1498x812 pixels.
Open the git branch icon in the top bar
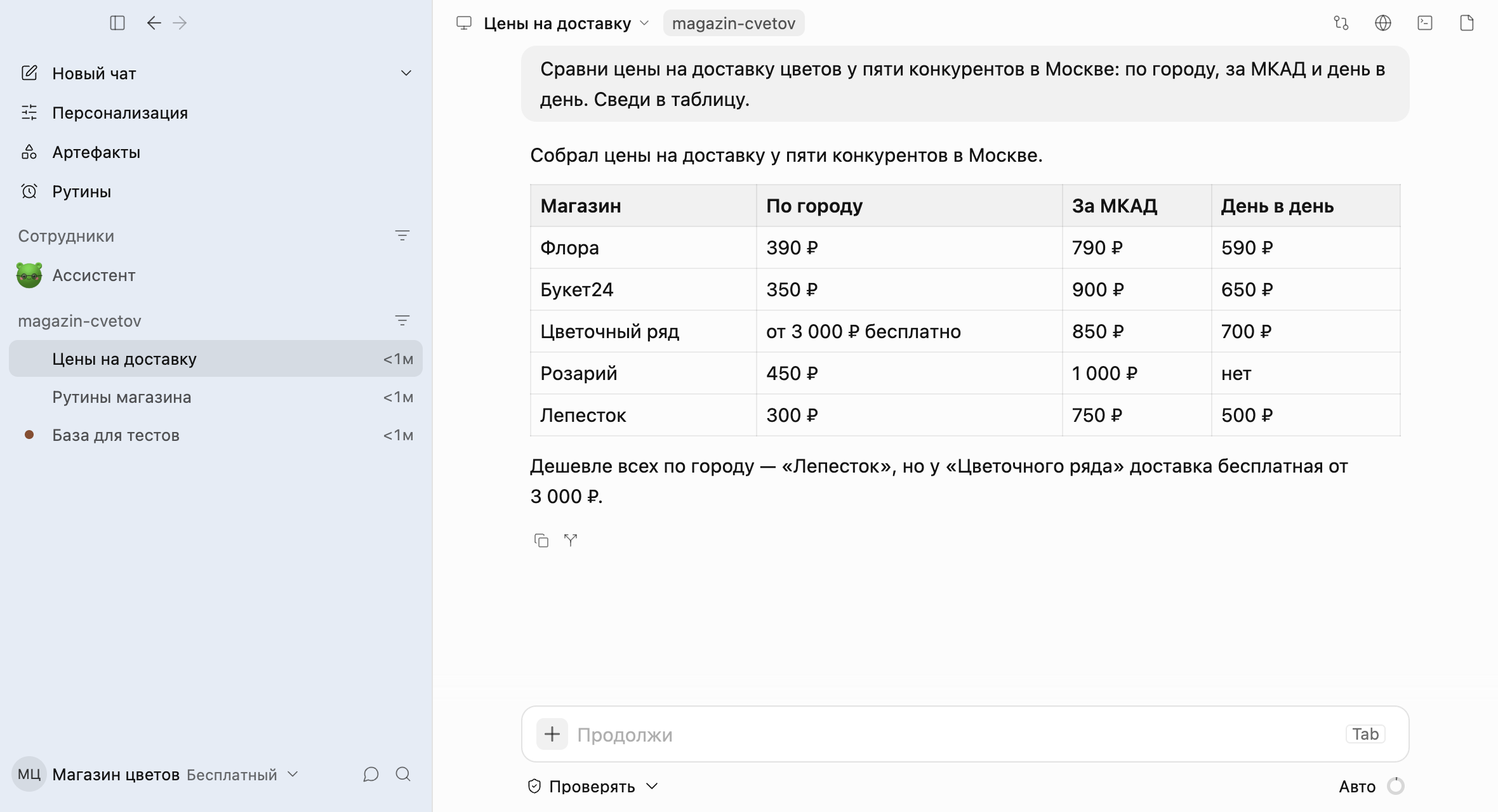[1341, 23]
